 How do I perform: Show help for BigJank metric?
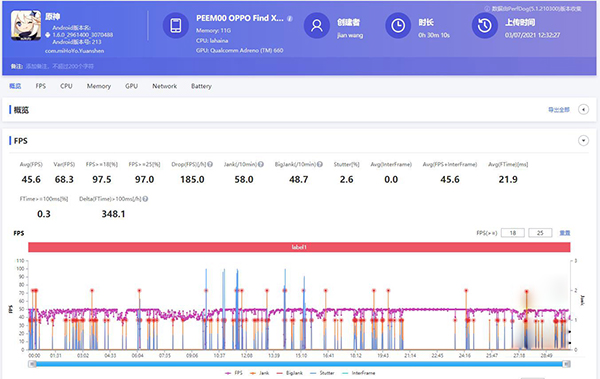(320, 164)
